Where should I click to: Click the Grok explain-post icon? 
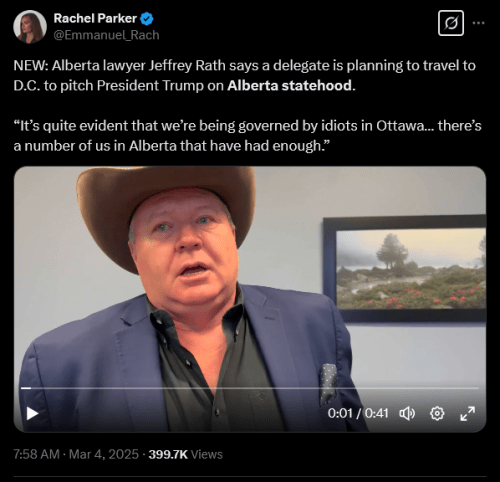tap(451, 23)
